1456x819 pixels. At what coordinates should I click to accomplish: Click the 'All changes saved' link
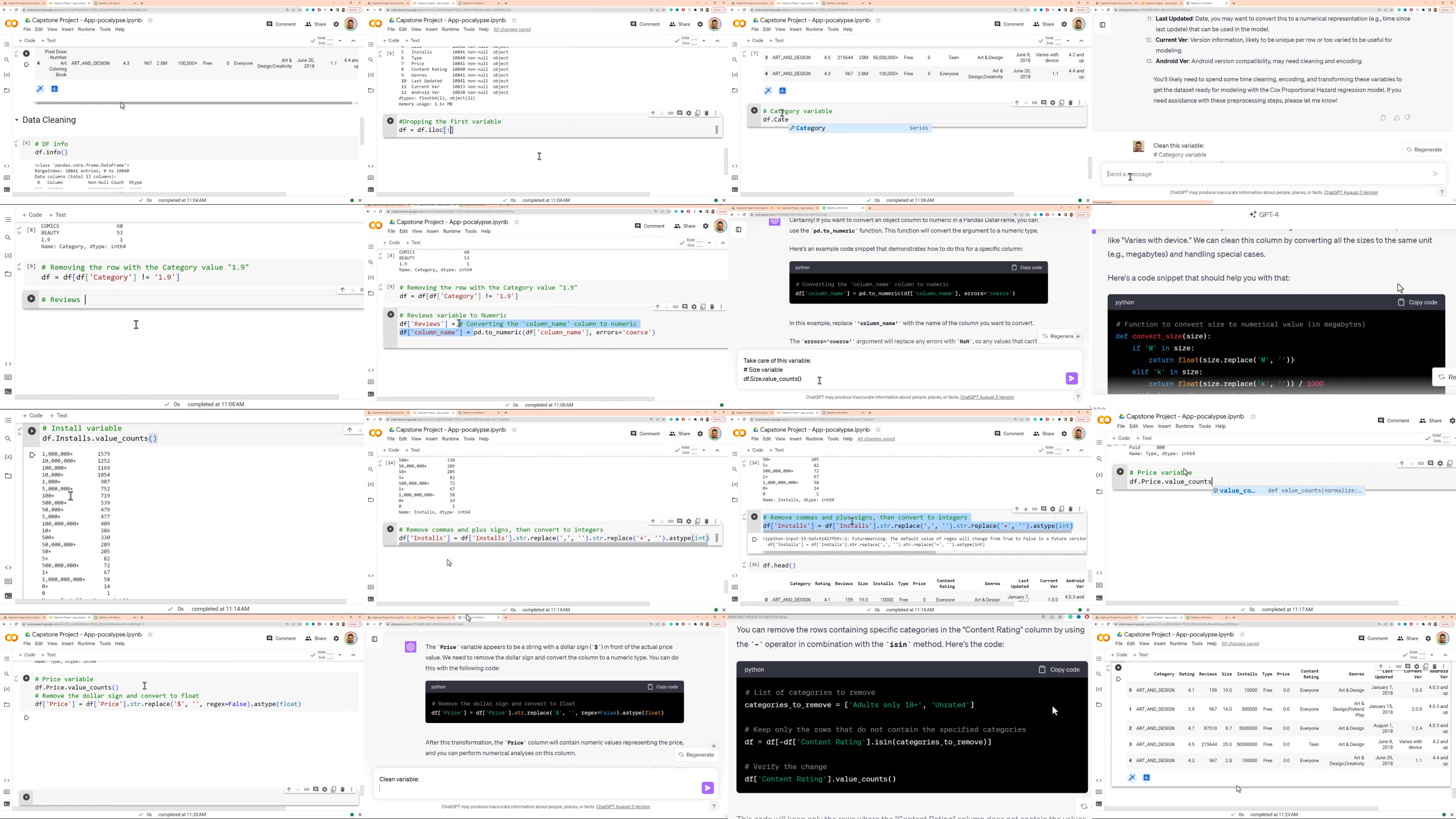pos(511,29)
